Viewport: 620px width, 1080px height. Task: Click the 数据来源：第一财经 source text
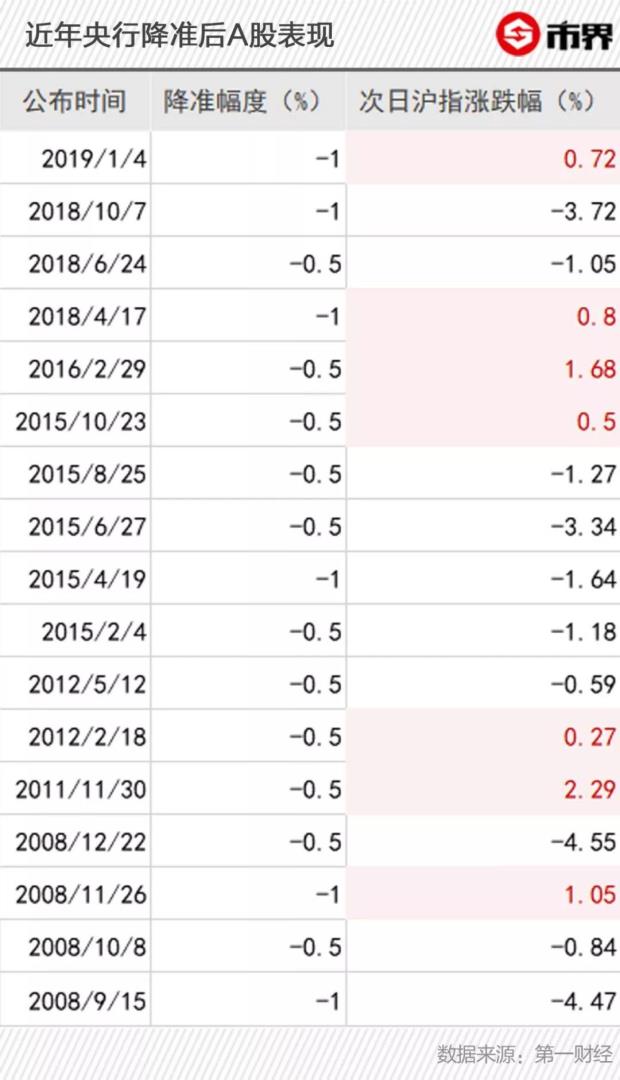pyautogui.click(x=524, y=1054)
